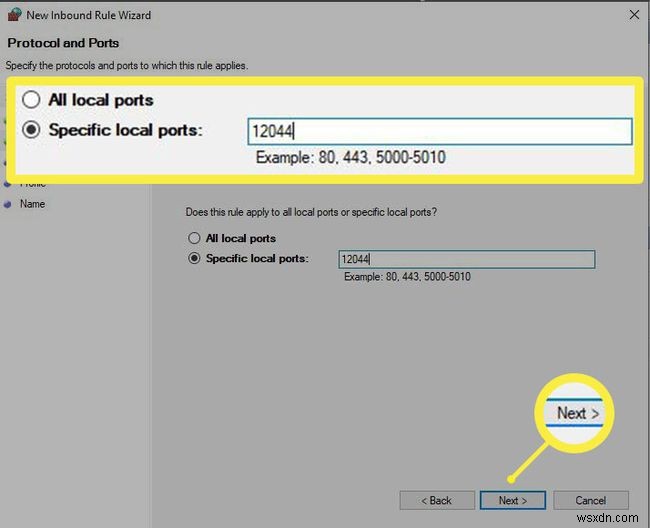Click the bullet icon beside the Name step
The image size is (650, 528).
[7, 204]
